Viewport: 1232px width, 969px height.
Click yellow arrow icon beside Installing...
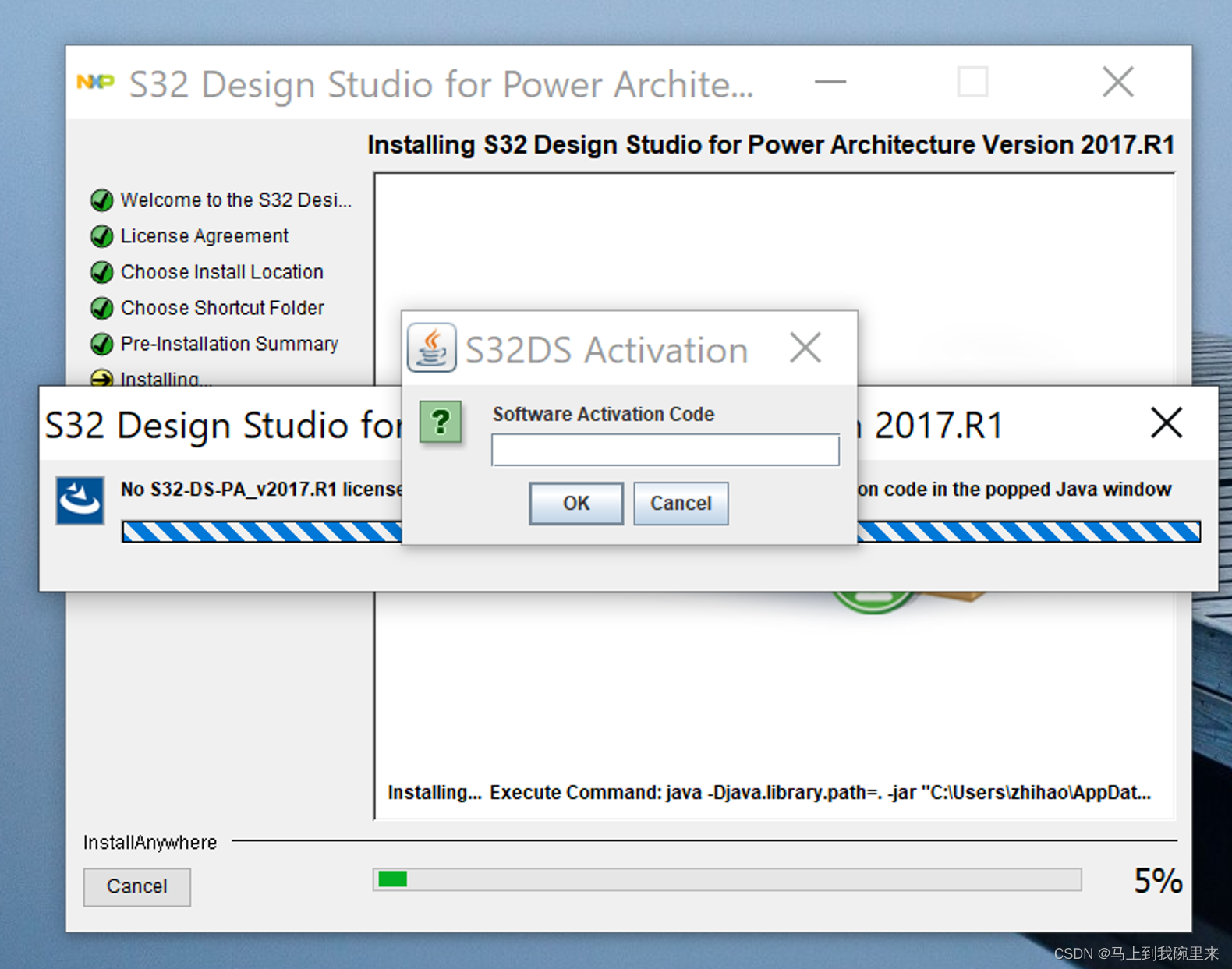click(x=101, y=378)
